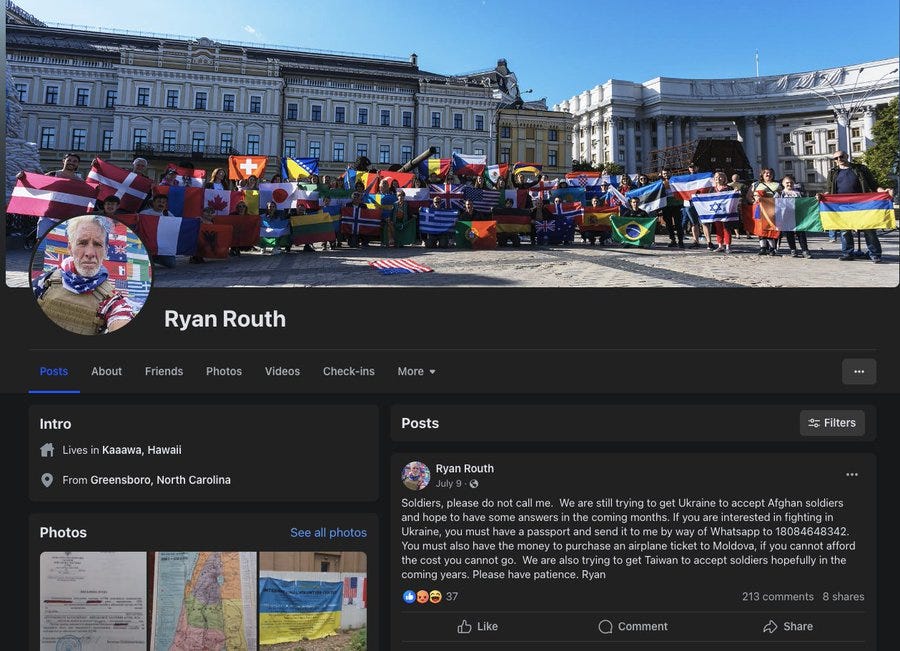Open the July 9 post timestamp
Viewport: 900px width, 651px height.
[448, 484]
